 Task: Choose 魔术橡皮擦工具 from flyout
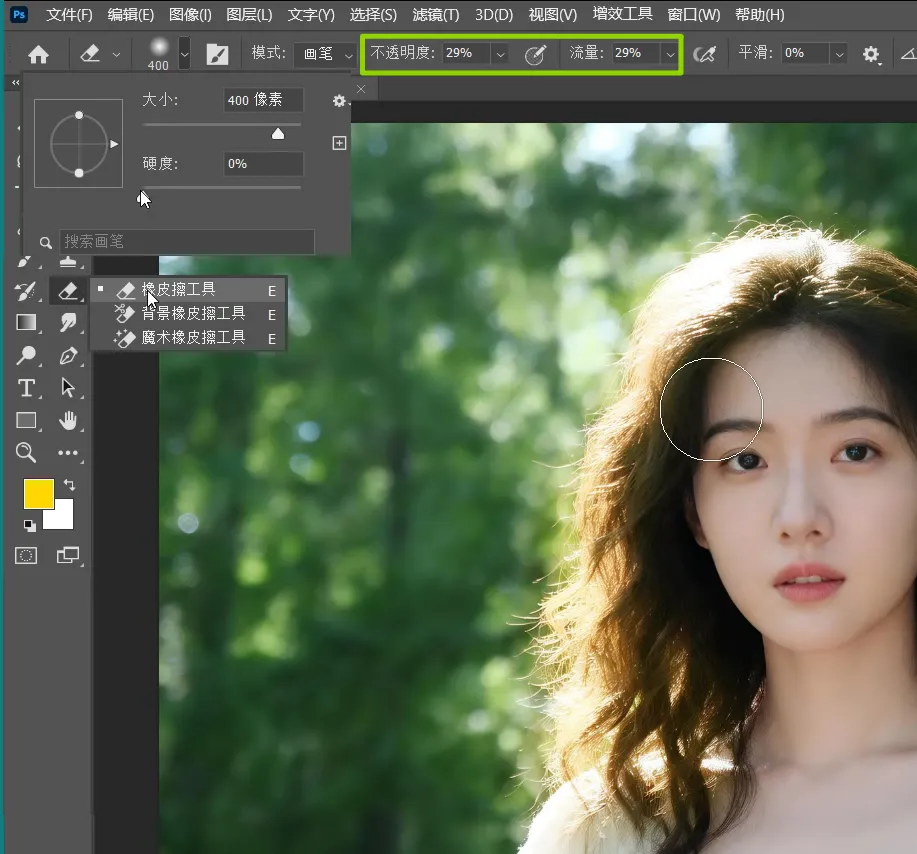click(x=193, y=338)
